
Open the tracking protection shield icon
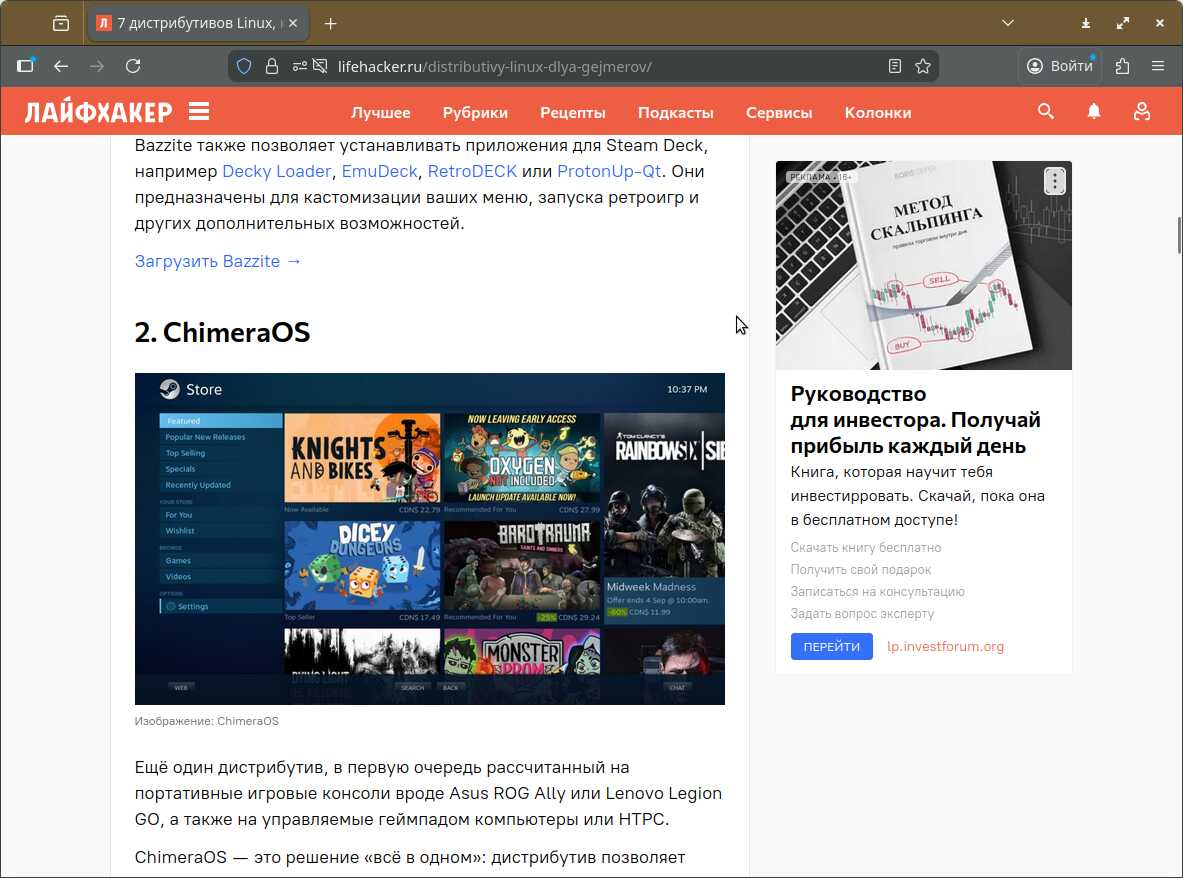(x=244, y=66)
